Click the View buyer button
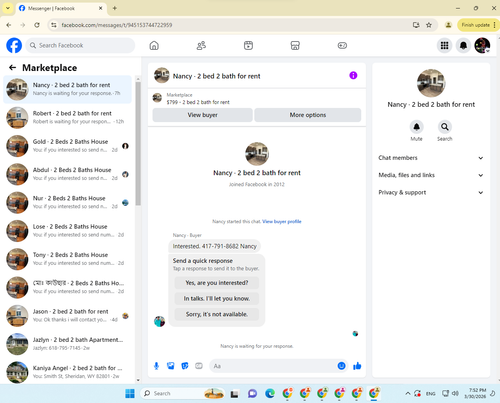 tap(202, 115)
